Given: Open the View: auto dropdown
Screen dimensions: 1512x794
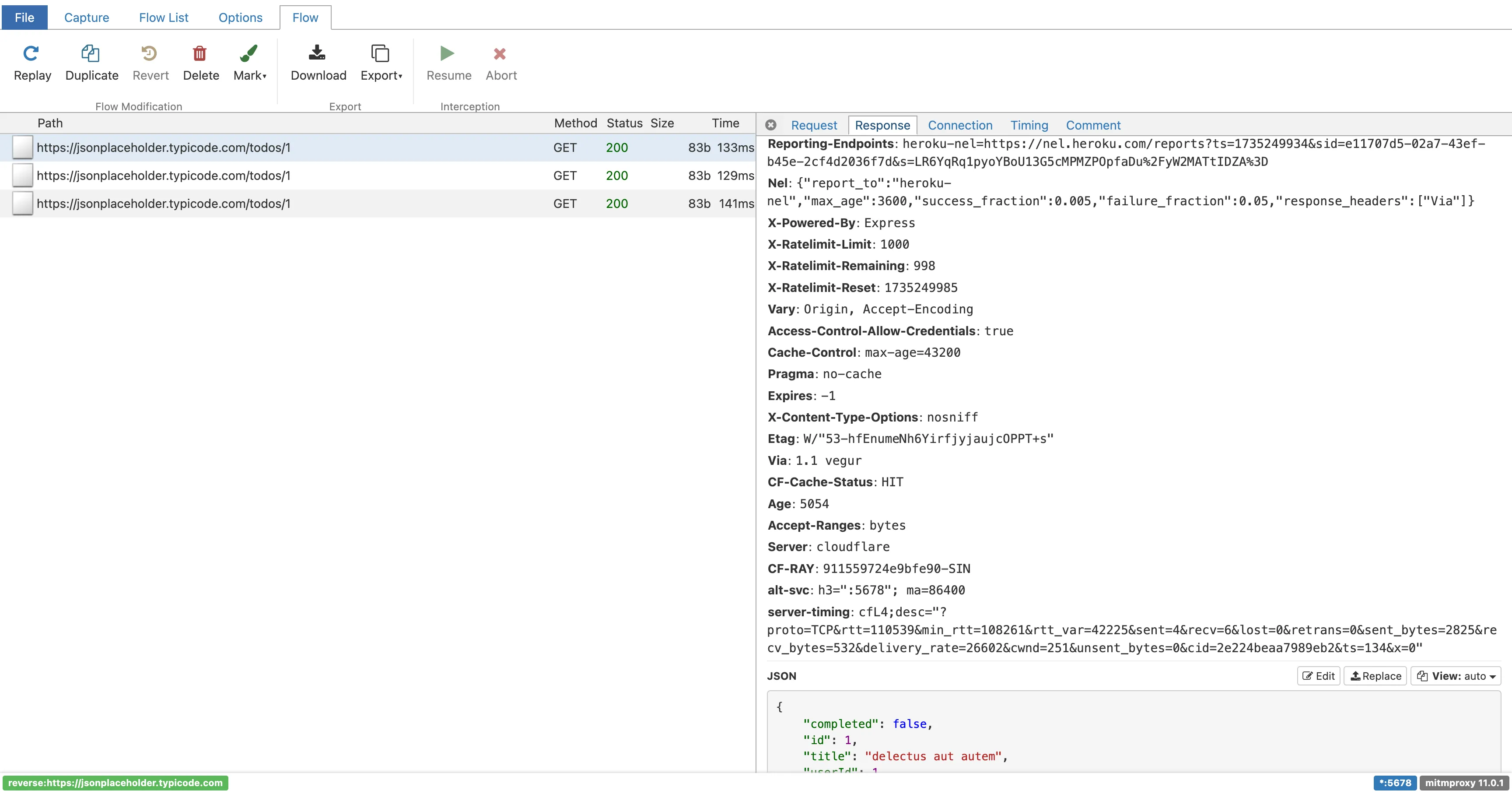Looking at the screenshot, I should (1456, 676).
